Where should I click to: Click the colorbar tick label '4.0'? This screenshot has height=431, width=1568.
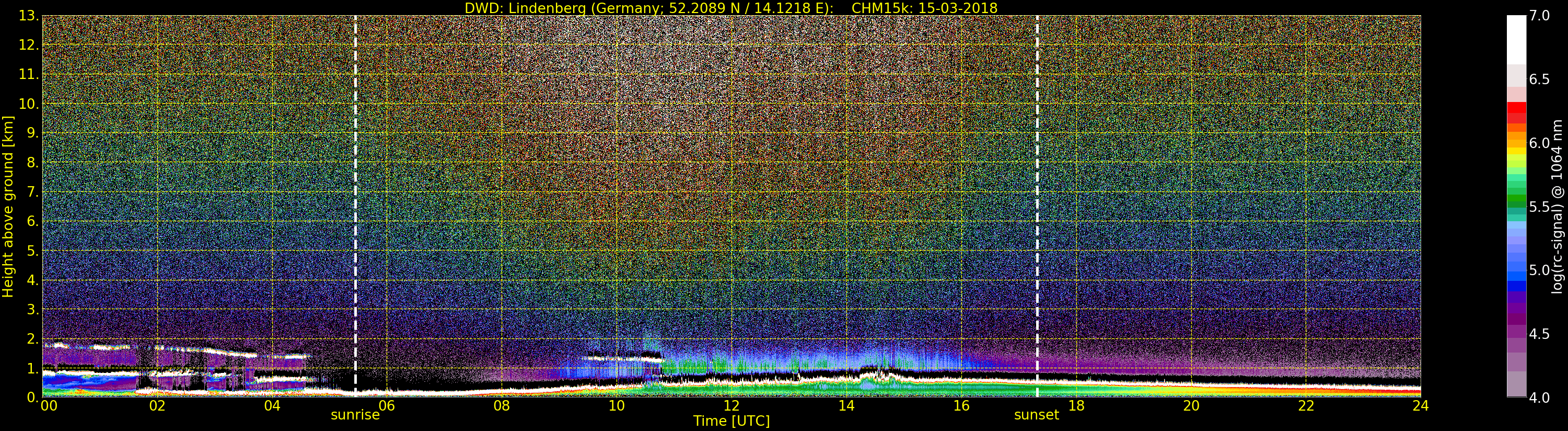[x=1539, y=398]
